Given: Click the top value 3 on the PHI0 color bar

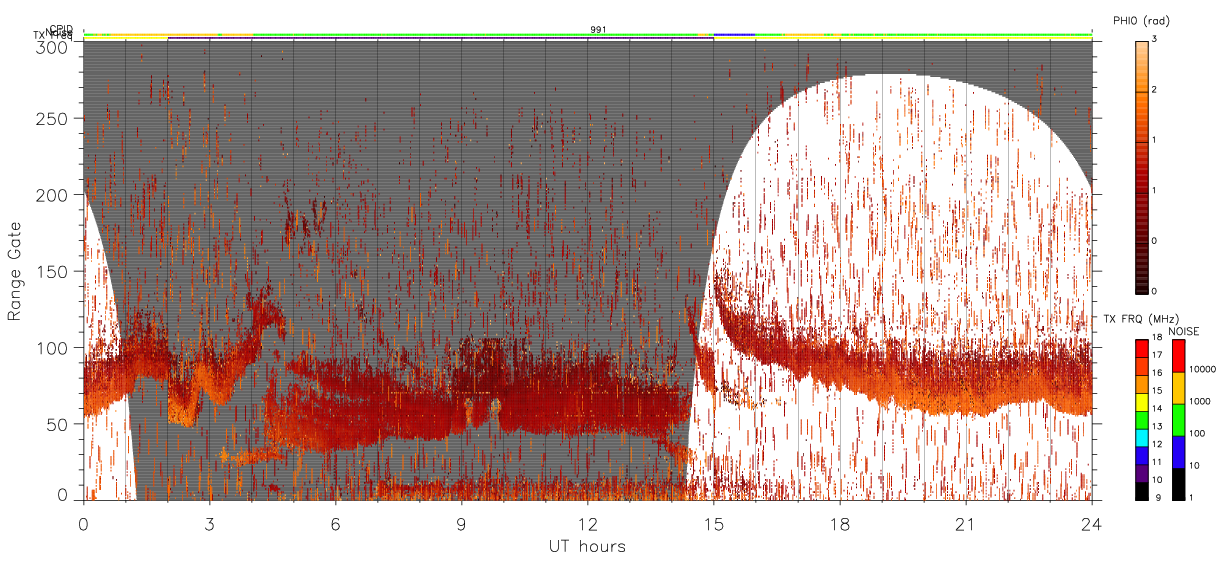Looking at the screenshot, I should (x=1153, y=39).
